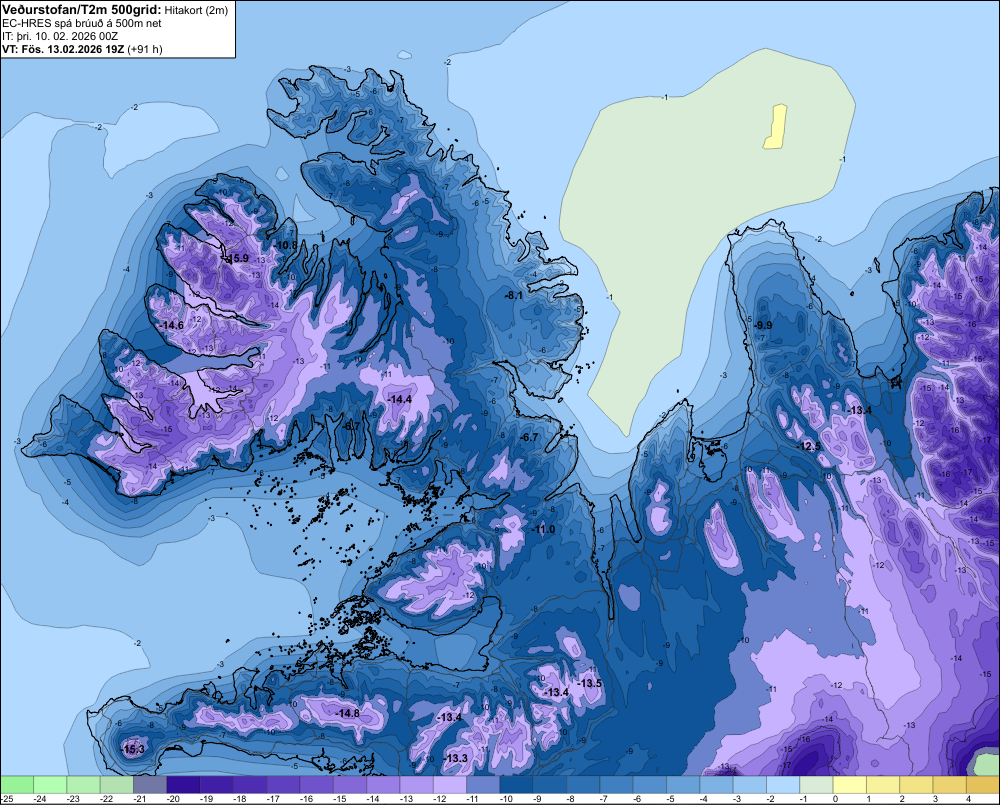Click the -12.5 temperature value

809,446
